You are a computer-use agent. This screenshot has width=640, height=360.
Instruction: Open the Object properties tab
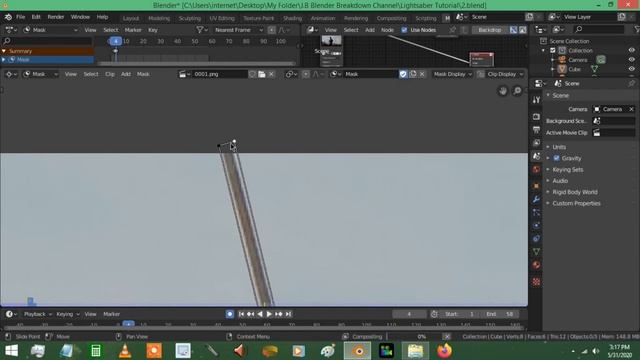[536, 186]
